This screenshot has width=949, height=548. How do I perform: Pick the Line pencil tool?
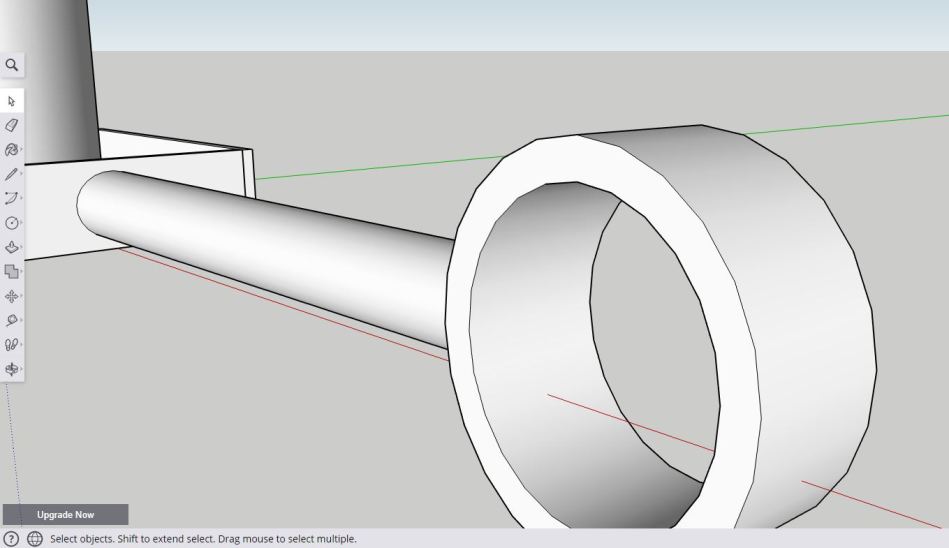(x=12, y=174)
